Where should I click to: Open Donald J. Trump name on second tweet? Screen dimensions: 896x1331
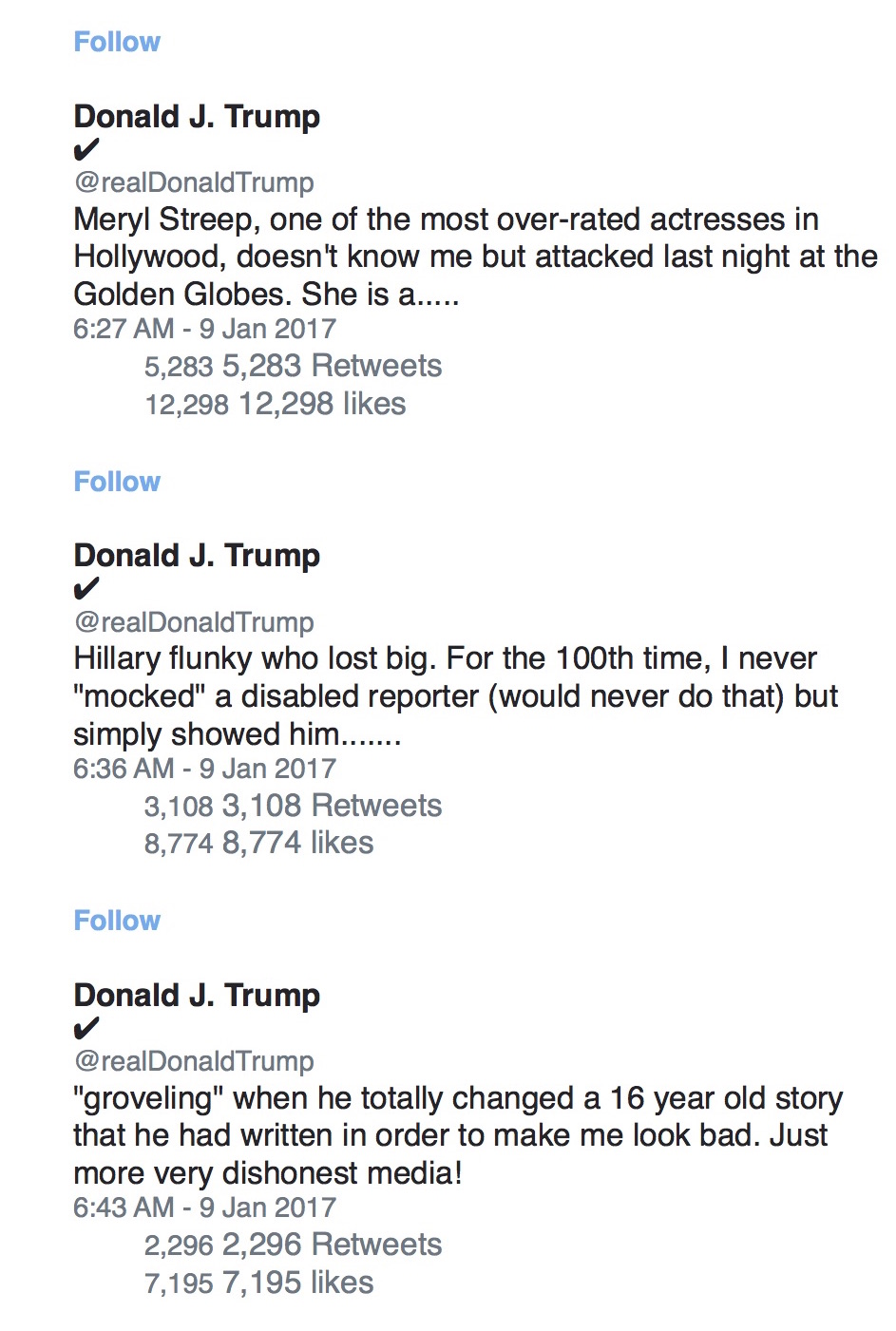click(197, 556)
